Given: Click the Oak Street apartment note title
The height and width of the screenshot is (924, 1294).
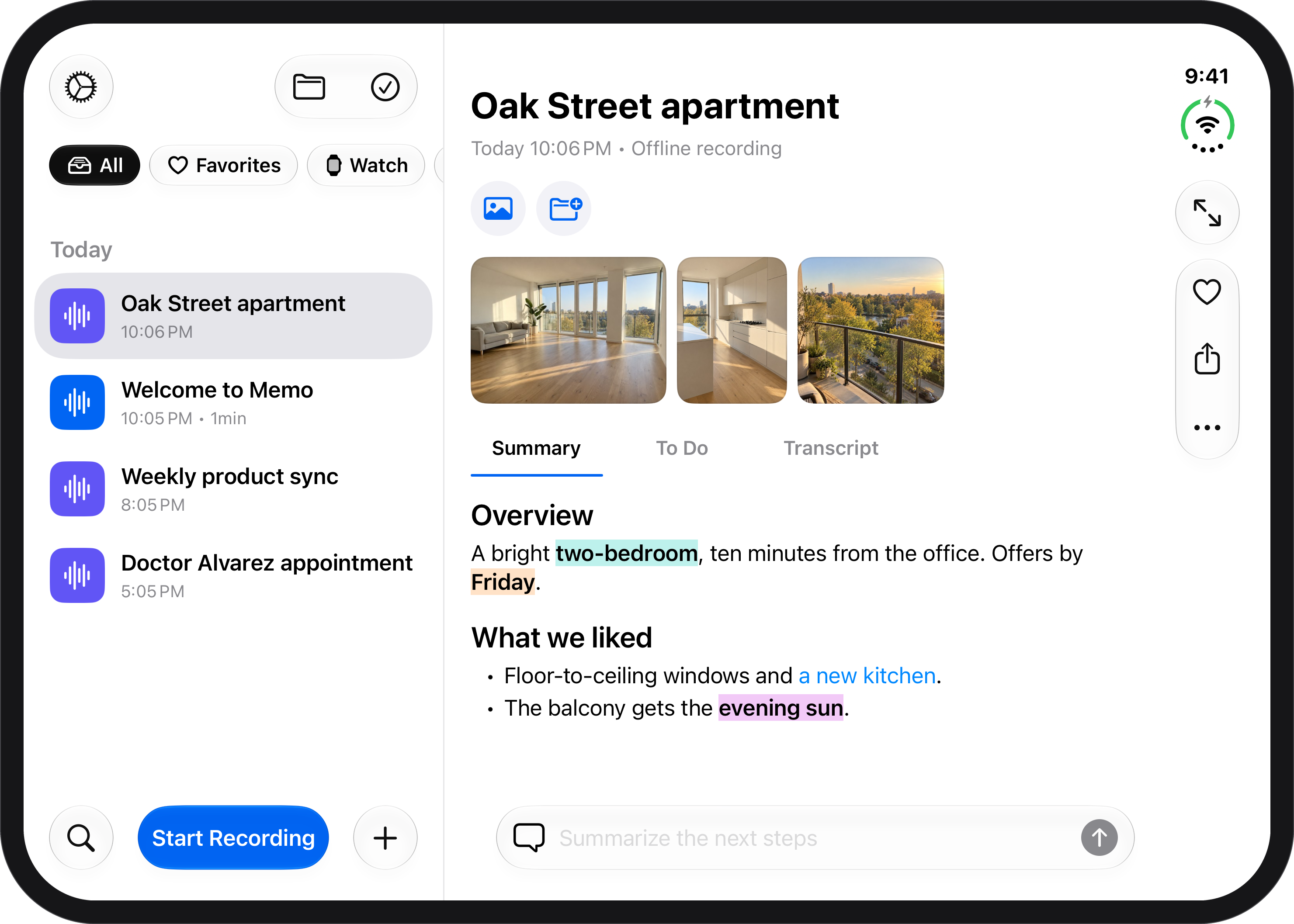Looking at the screenshot, I should click(655, 107).
